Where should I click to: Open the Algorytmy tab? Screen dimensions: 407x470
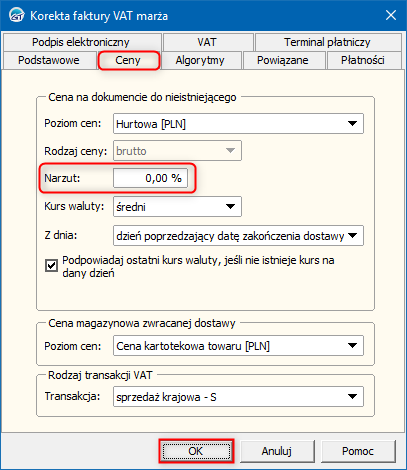(201, 60)
